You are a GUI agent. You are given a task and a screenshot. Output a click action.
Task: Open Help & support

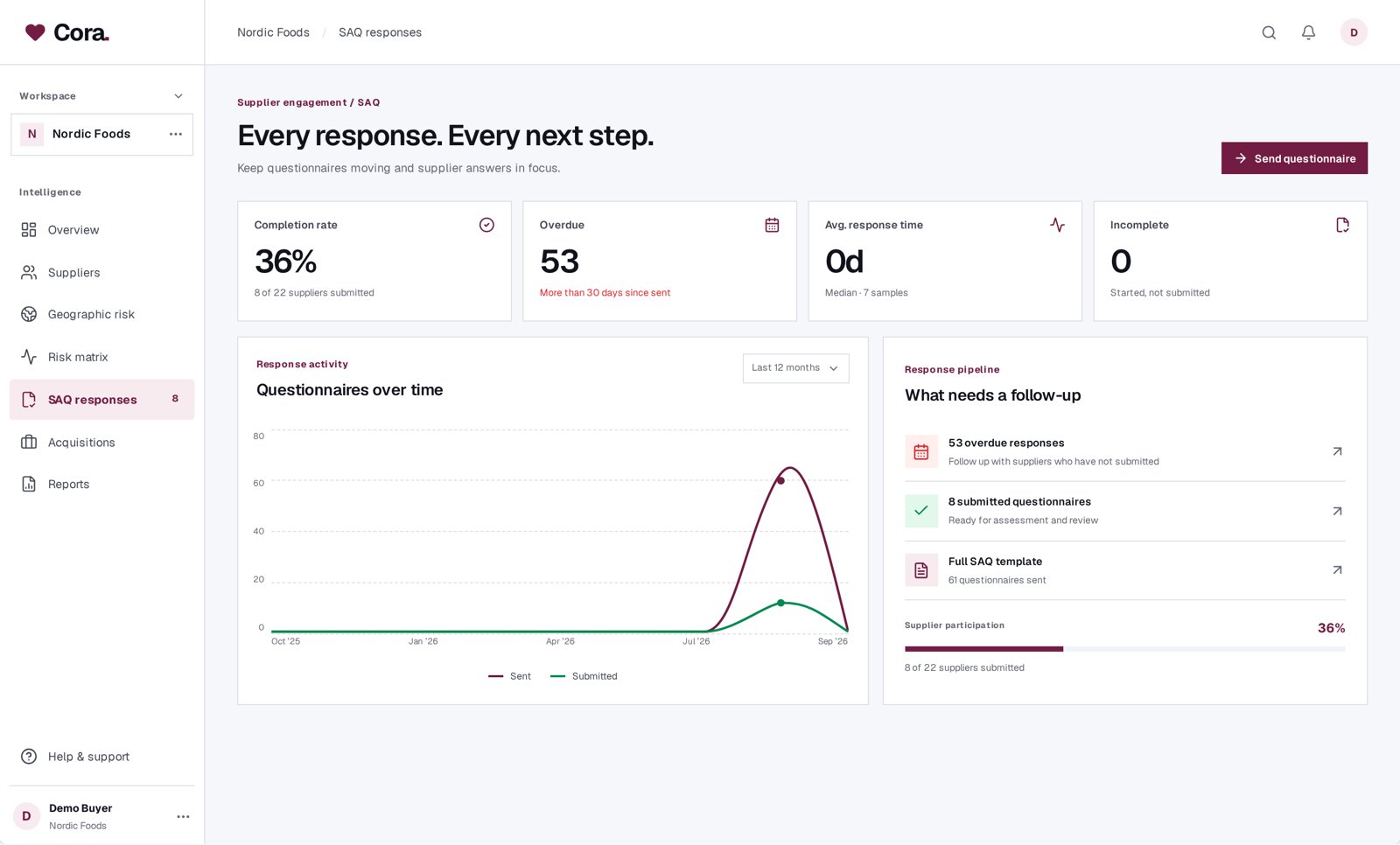pyautogui.click(x=101, y=757)
